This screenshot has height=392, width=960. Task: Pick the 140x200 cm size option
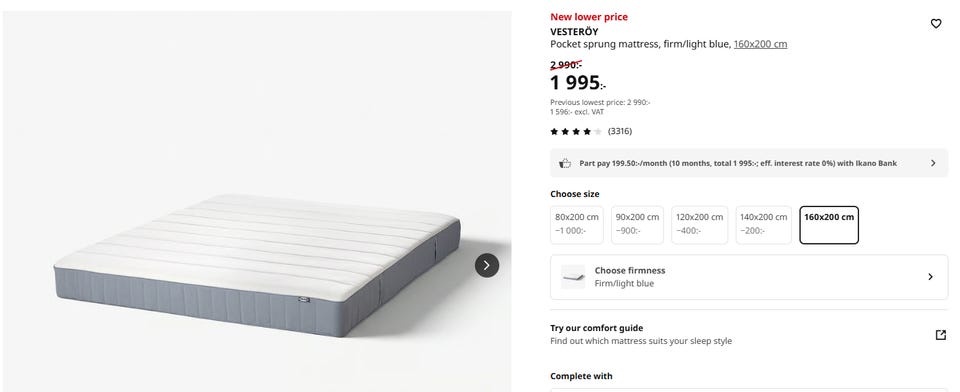coord(763,225)
